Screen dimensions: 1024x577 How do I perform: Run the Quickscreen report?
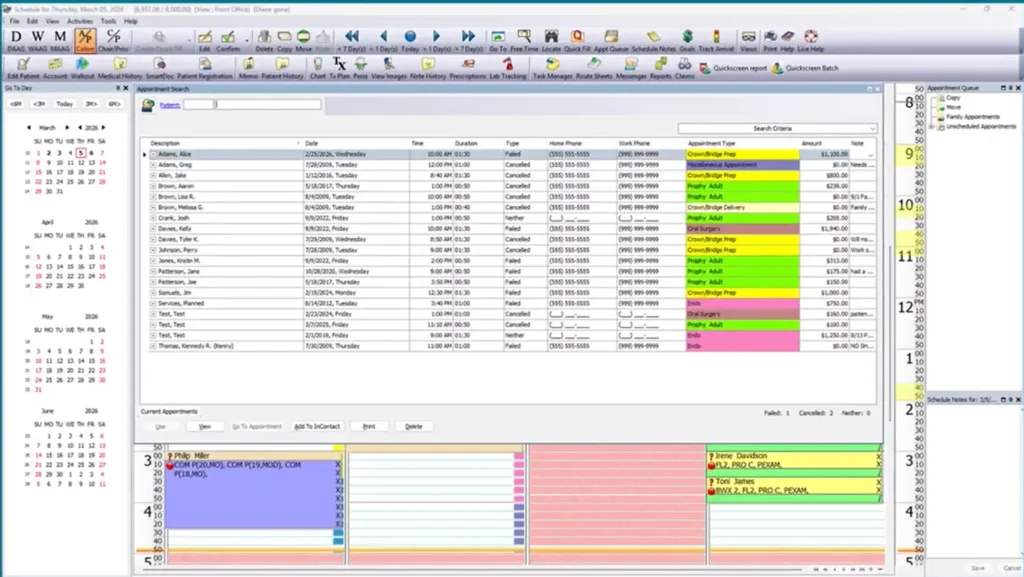point(733,68)
